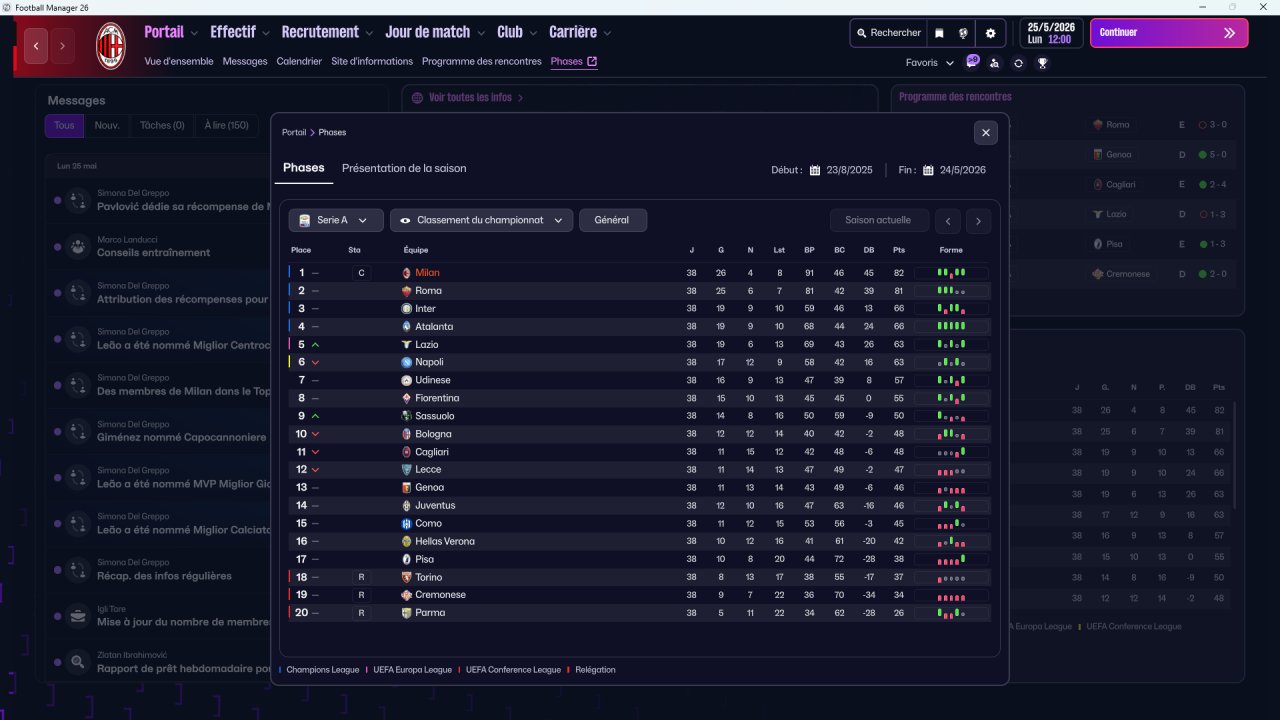The width and height of the screenshot is (1280, 720).
Task: Go forward with the right arrow navigation button
Action: [x=62, y=46]
